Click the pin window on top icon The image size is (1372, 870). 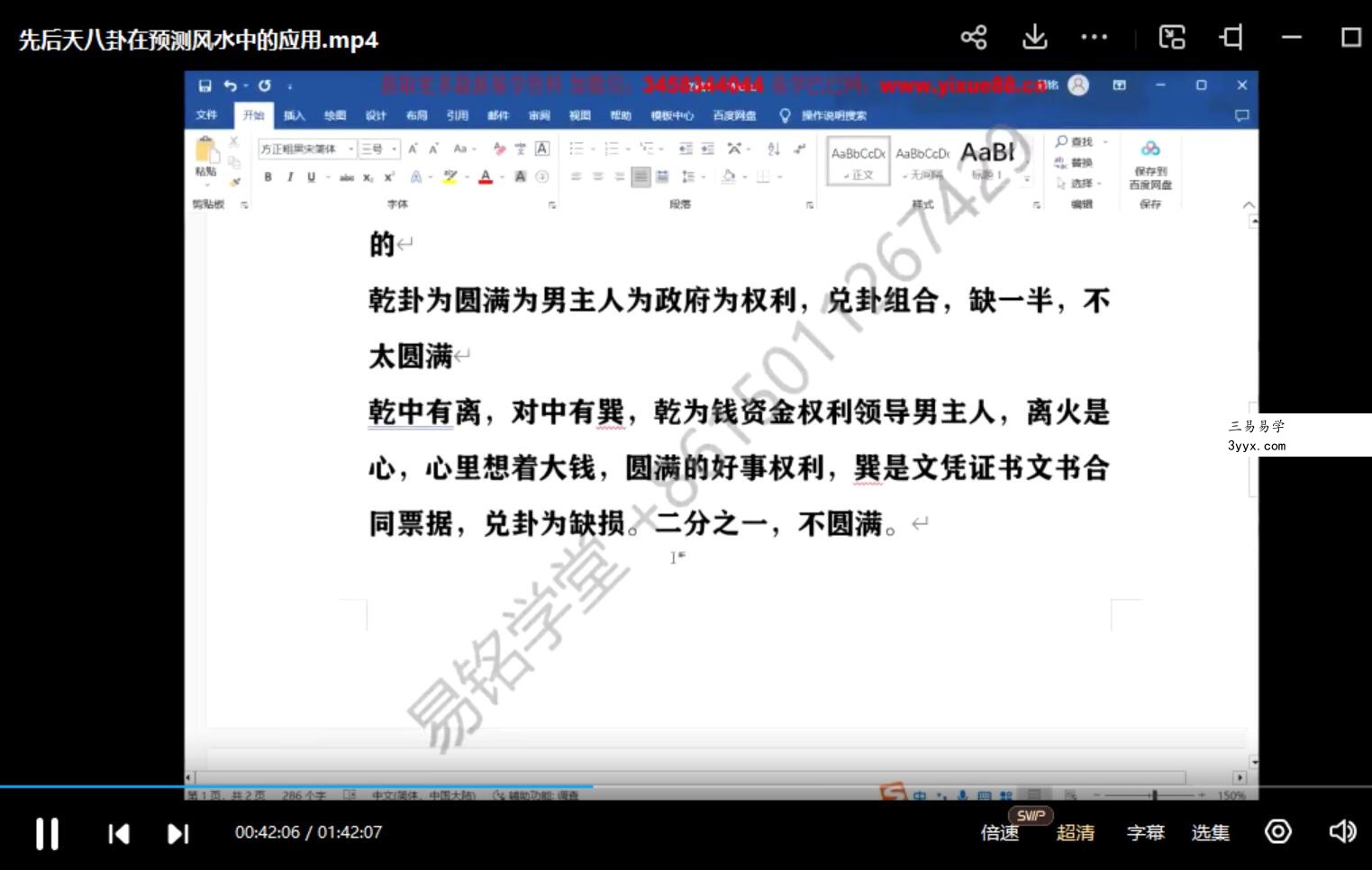(x=1231, y=37)
